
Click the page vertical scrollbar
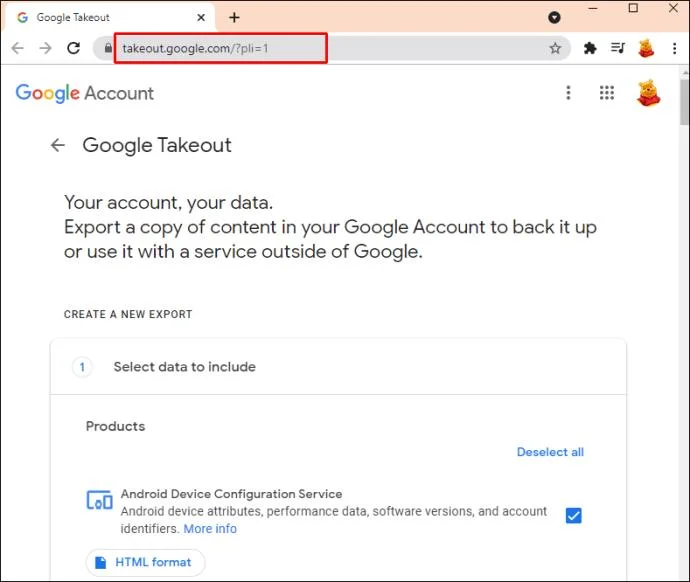pos(684,103)
